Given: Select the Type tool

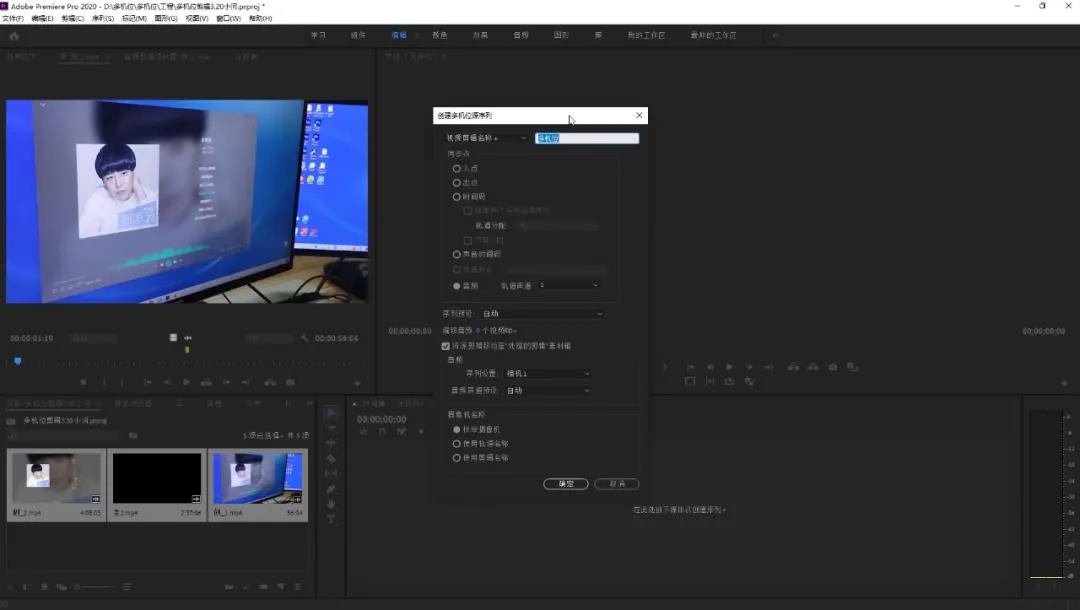Looking at the screenshot, I should (x=331, y=519).
